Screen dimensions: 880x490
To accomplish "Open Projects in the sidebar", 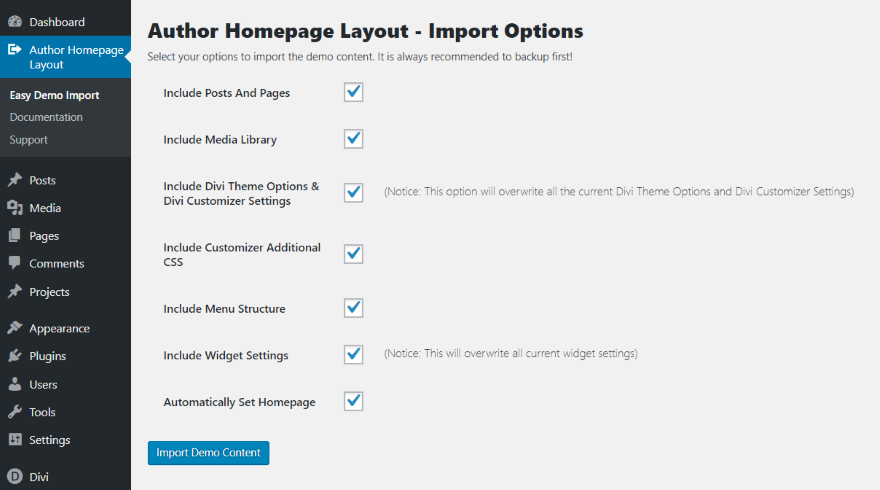I will [x=49, y=292].
